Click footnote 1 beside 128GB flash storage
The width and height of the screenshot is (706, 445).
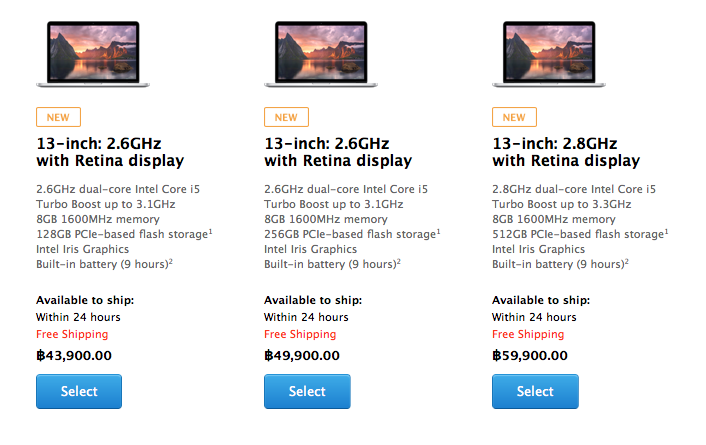coord(210,231)
